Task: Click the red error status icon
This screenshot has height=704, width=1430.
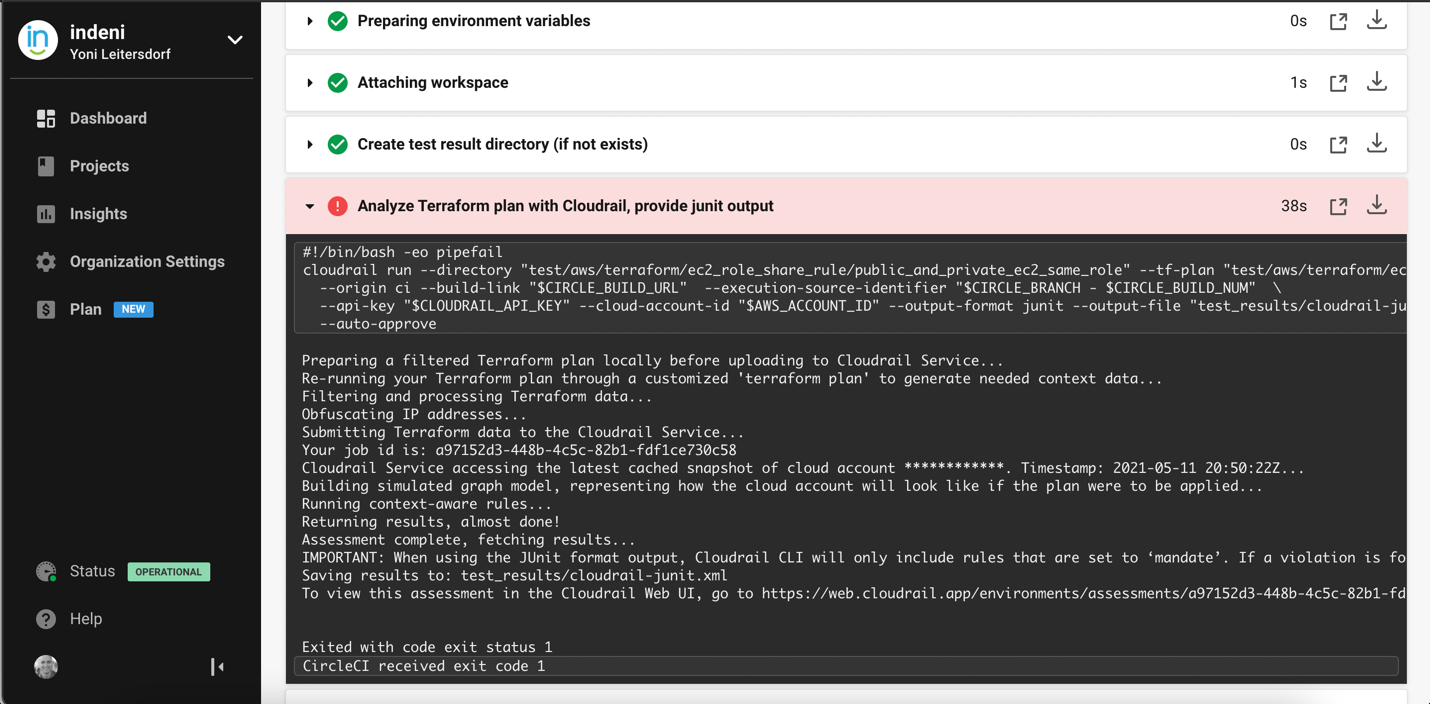Action: [338, 206]
